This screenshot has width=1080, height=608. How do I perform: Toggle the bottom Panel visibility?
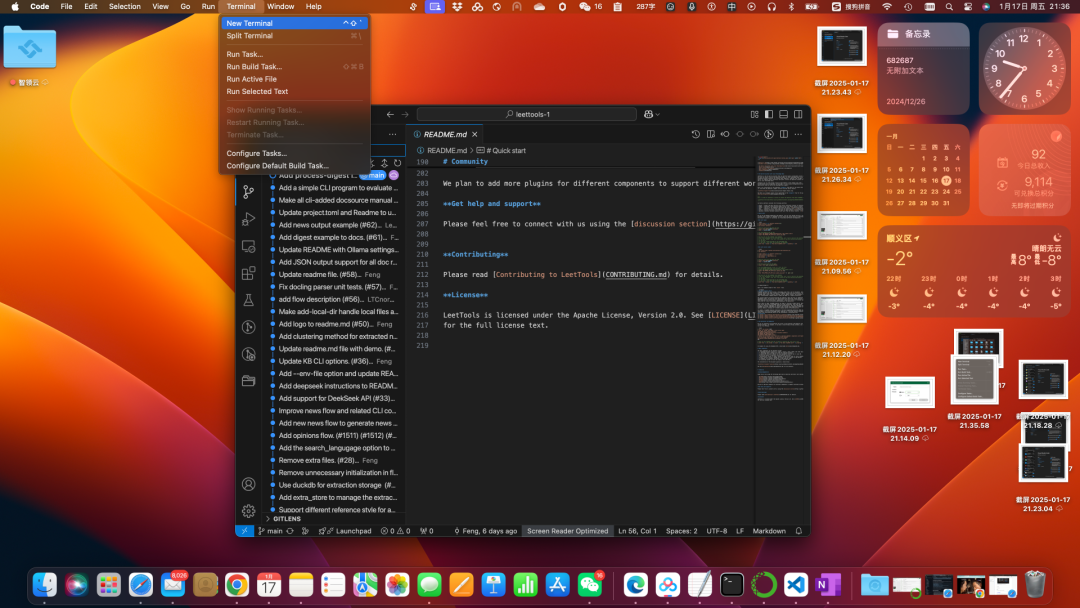click(x=783, y=114)
